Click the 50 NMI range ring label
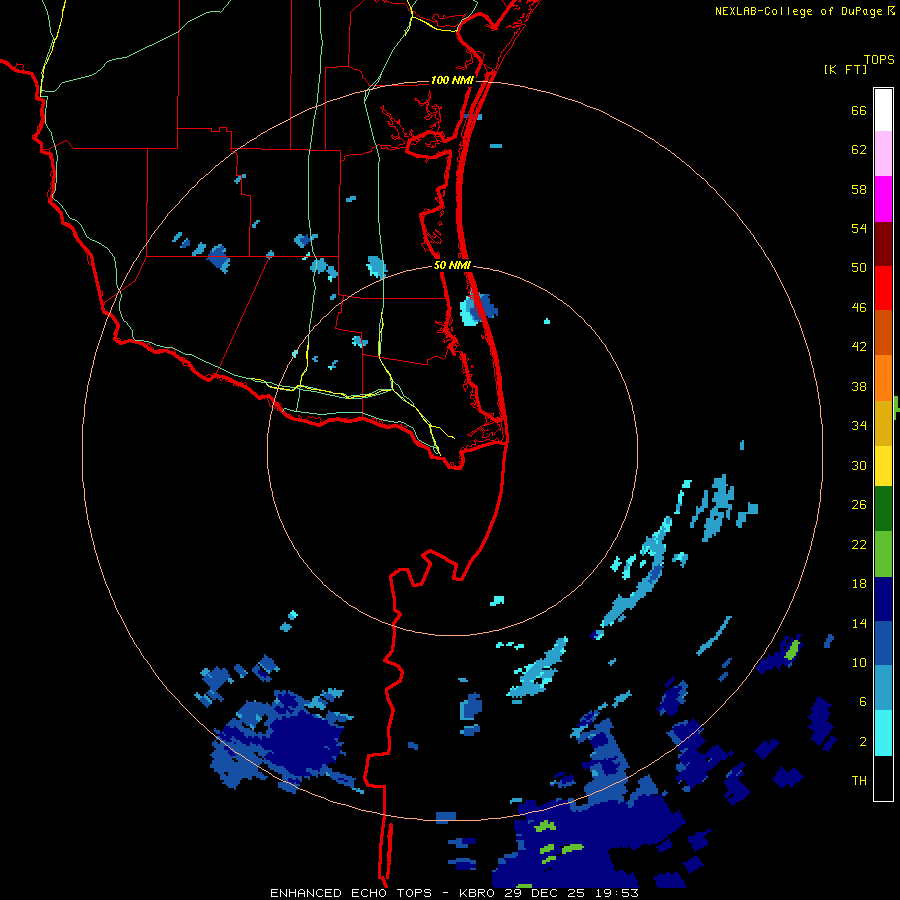900x900 pixels. pos(452,265)
